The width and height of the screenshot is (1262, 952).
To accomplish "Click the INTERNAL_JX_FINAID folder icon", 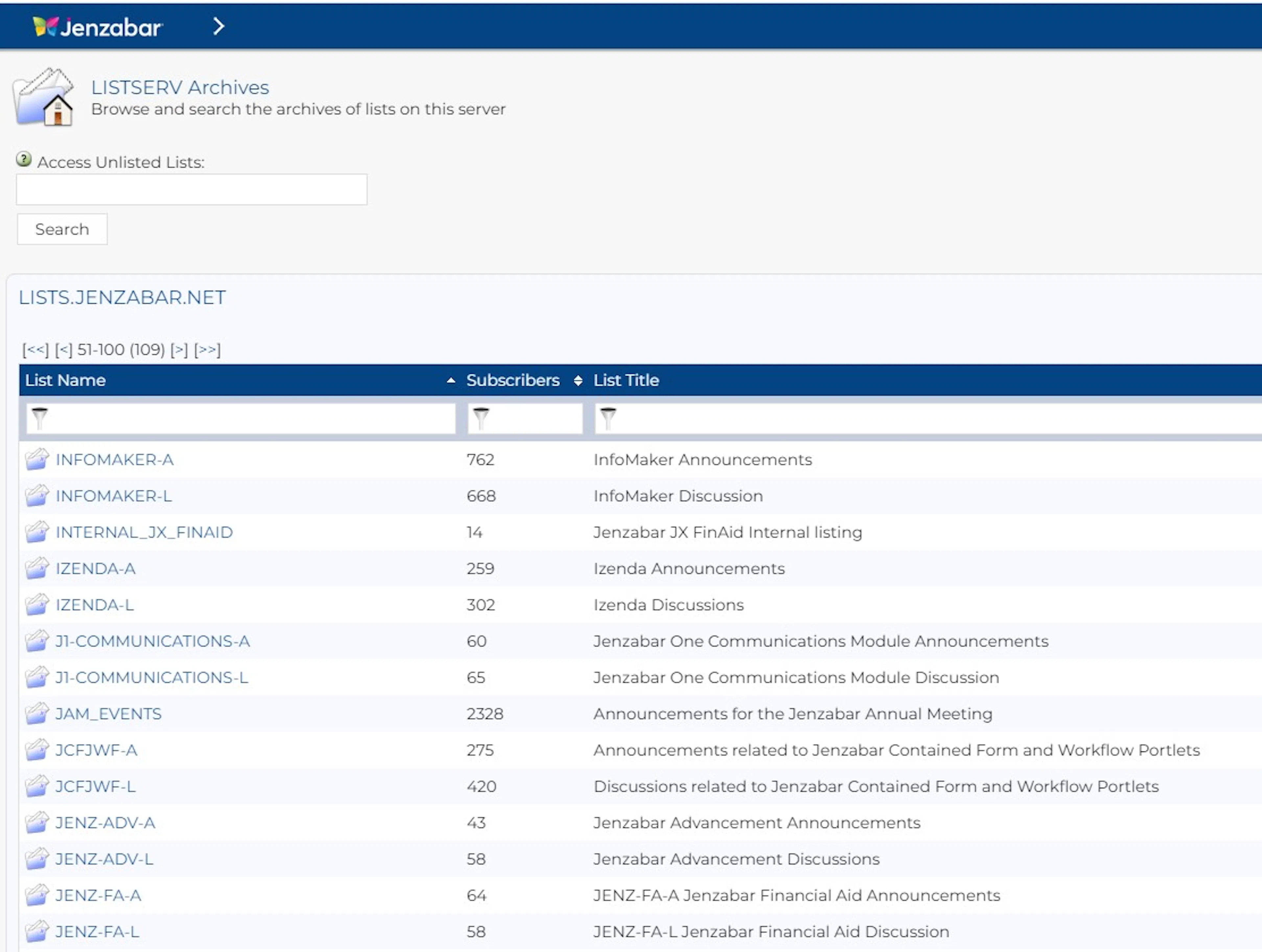I will [37, 532].
